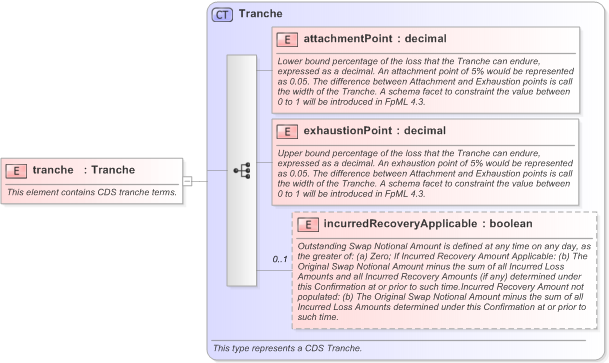Click 'This element contains CDS tranche terms.' description

click(x=92, y=192)
